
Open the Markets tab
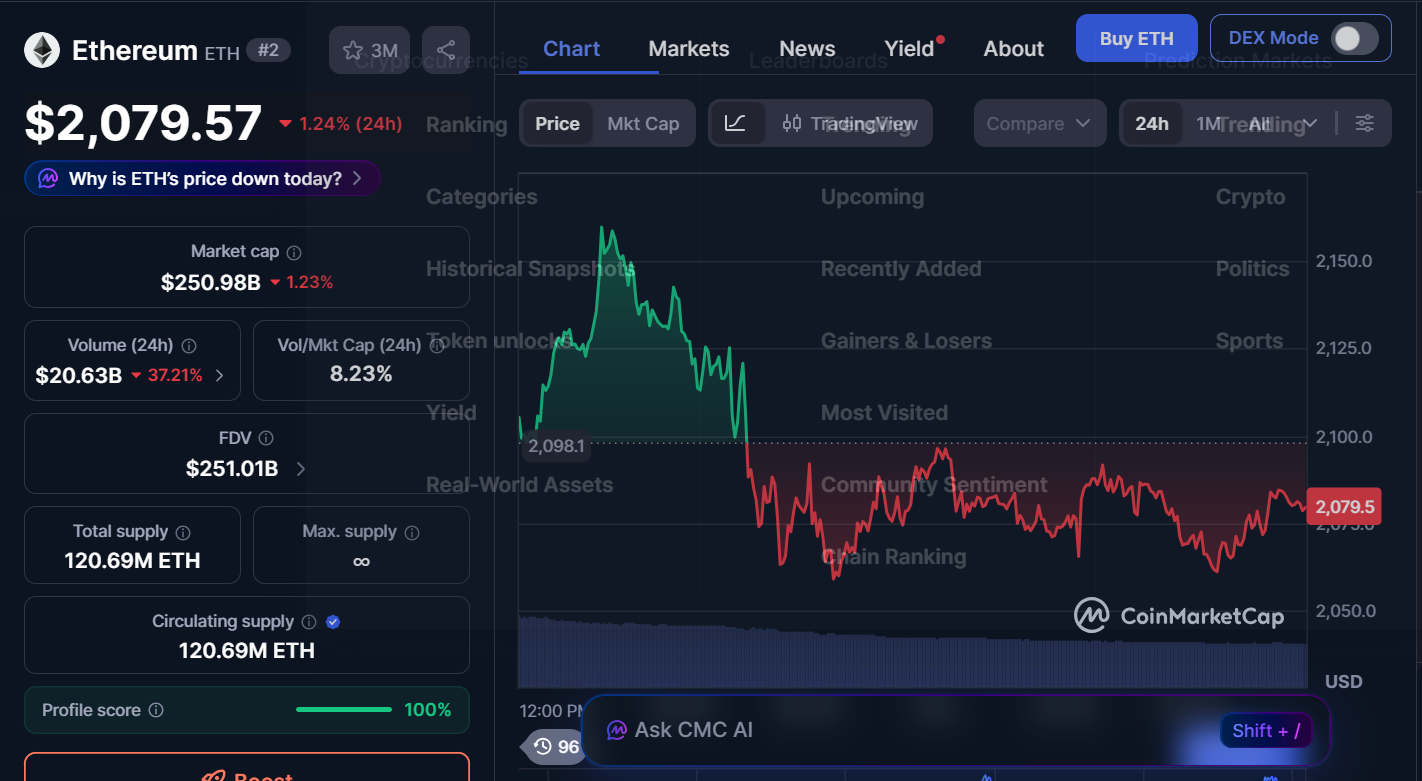[688, 49]
